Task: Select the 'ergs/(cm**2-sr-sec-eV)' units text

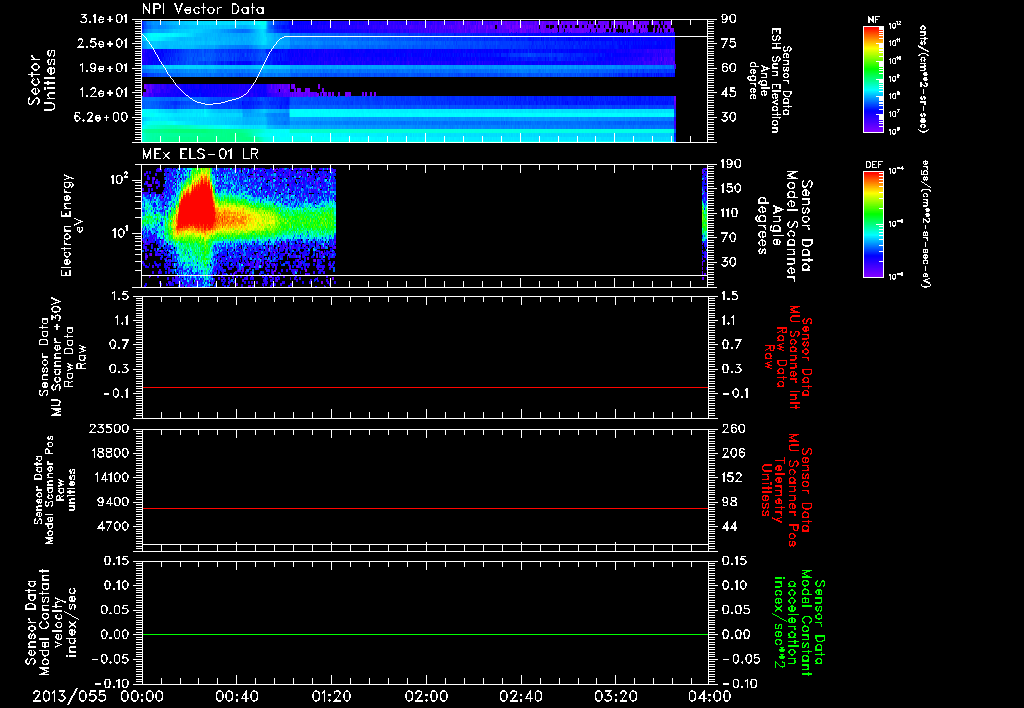Action: (926, 224)
